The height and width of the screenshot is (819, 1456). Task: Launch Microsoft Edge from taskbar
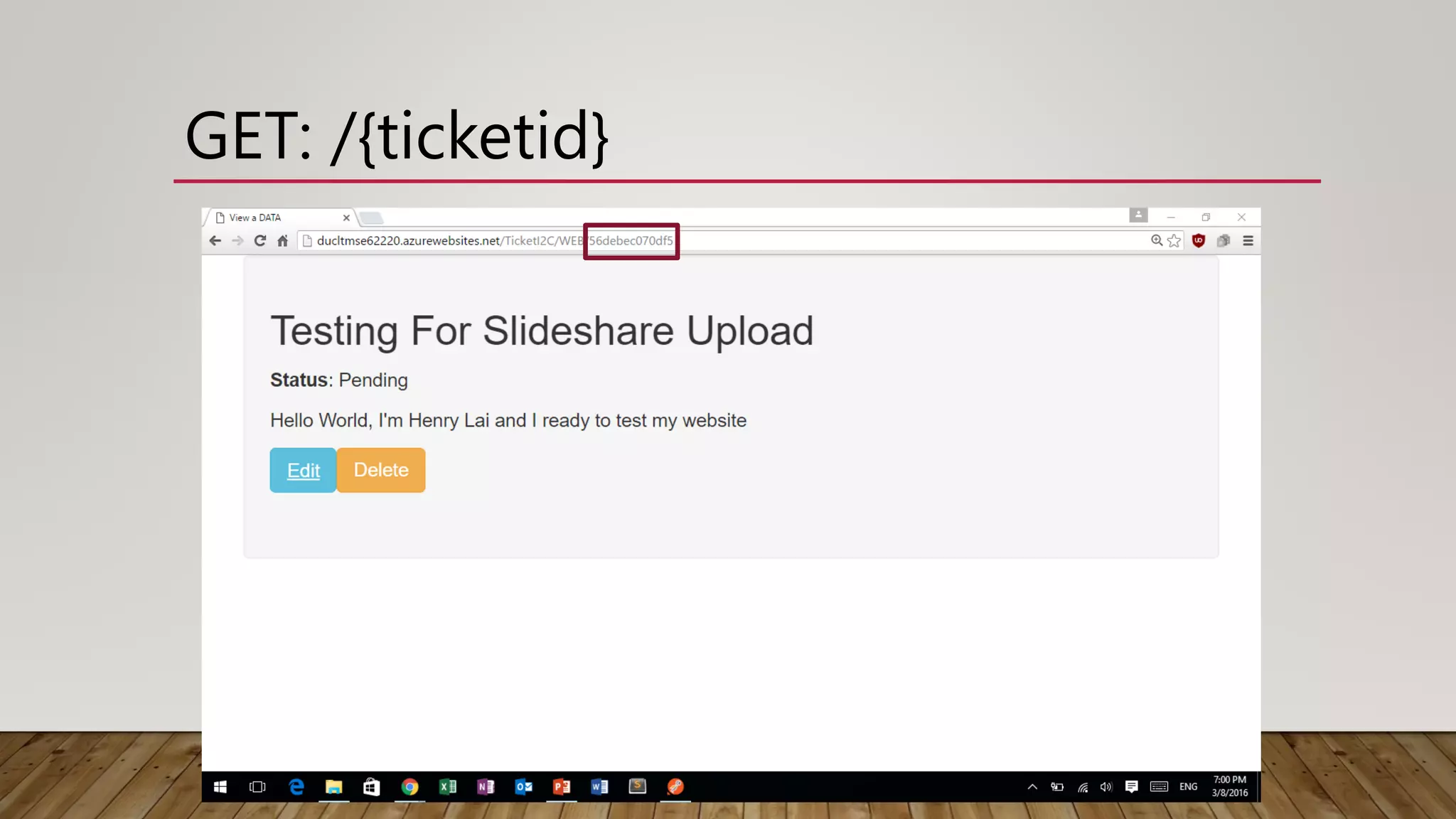(296, 786)
